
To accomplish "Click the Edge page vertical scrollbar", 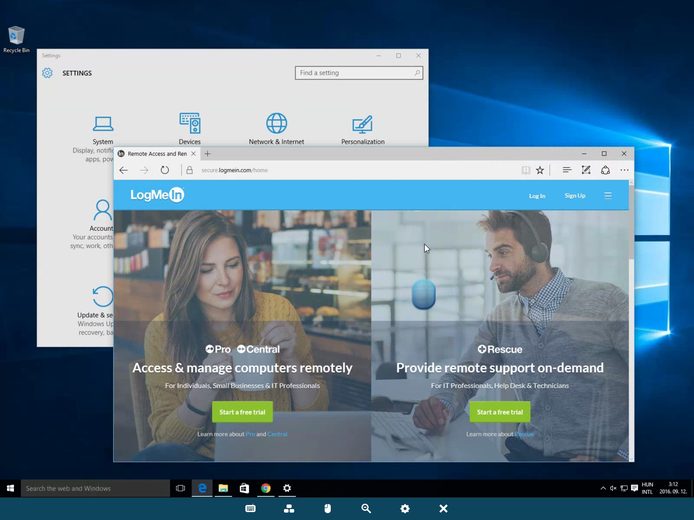I will click(x=631, y=320).
